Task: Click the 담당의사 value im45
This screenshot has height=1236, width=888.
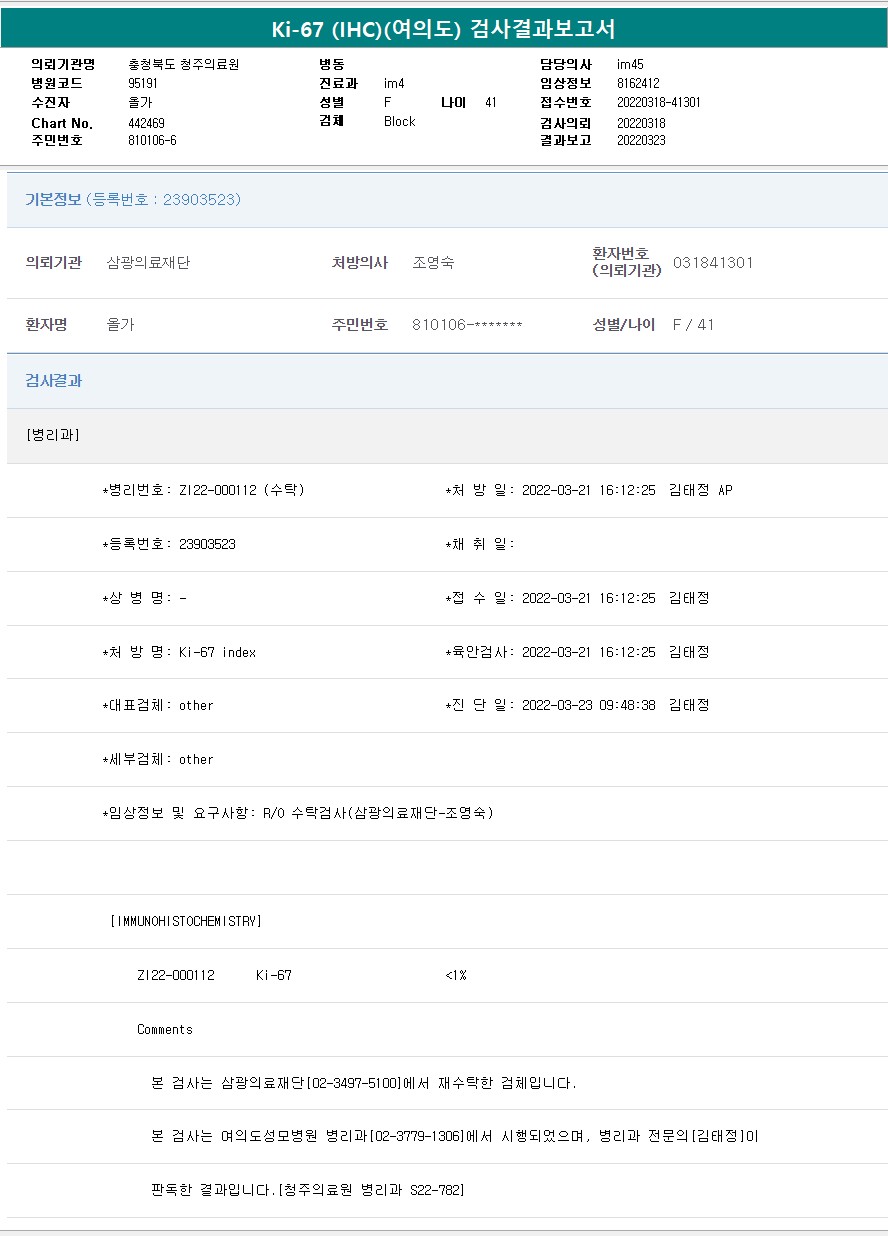Action: tap(630, 65)
